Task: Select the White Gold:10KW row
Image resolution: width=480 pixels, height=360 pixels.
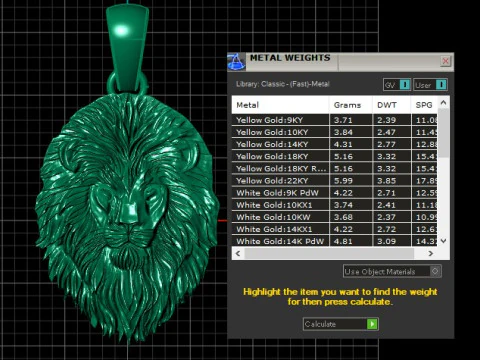Action: click(x=334, y=217)
